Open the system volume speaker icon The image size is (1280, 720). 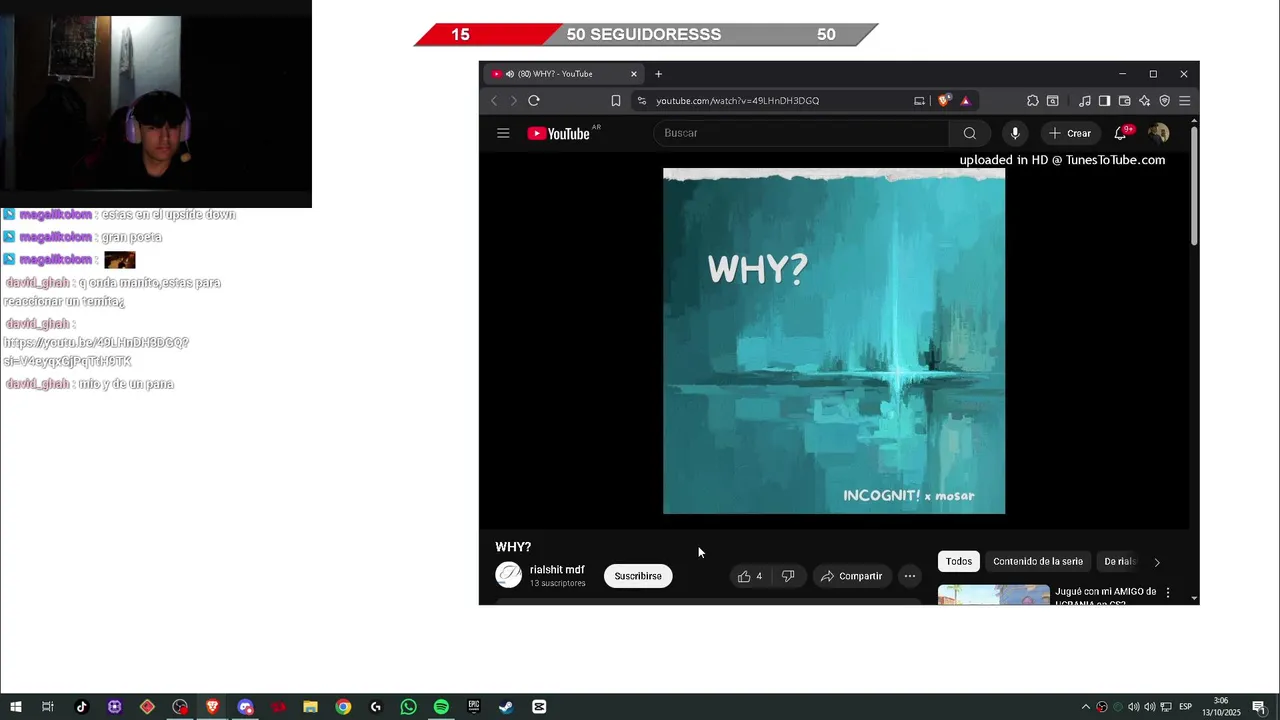[1150, 707]
